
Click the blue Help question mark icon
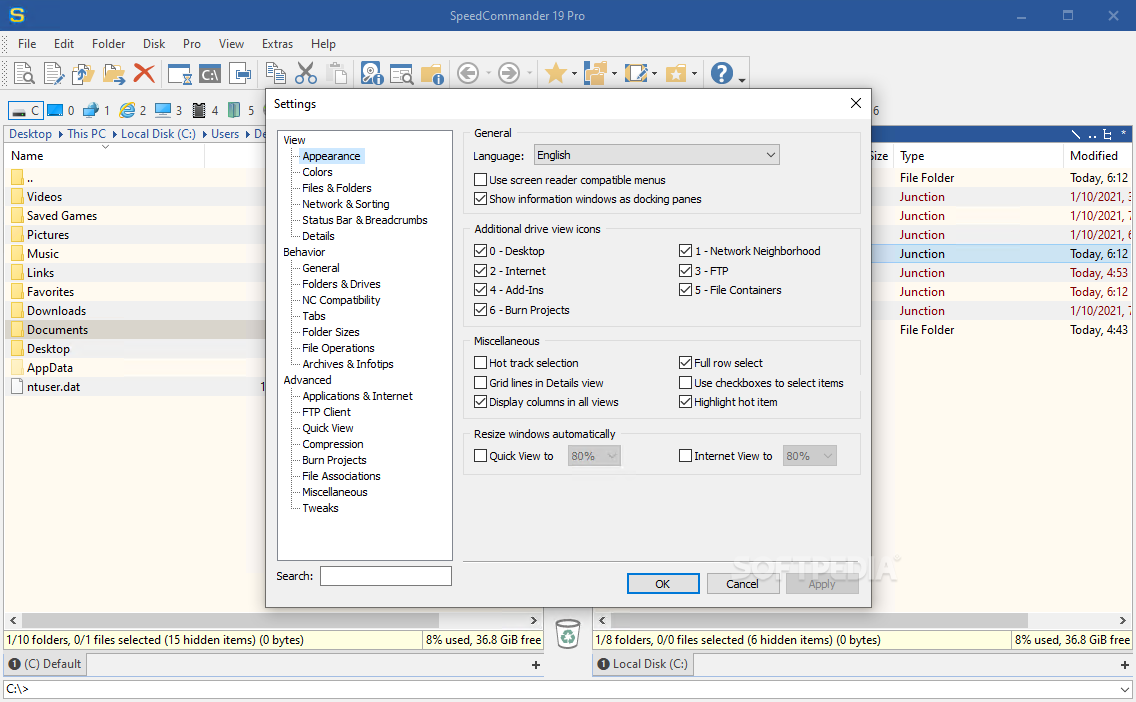tap(722, 73)
